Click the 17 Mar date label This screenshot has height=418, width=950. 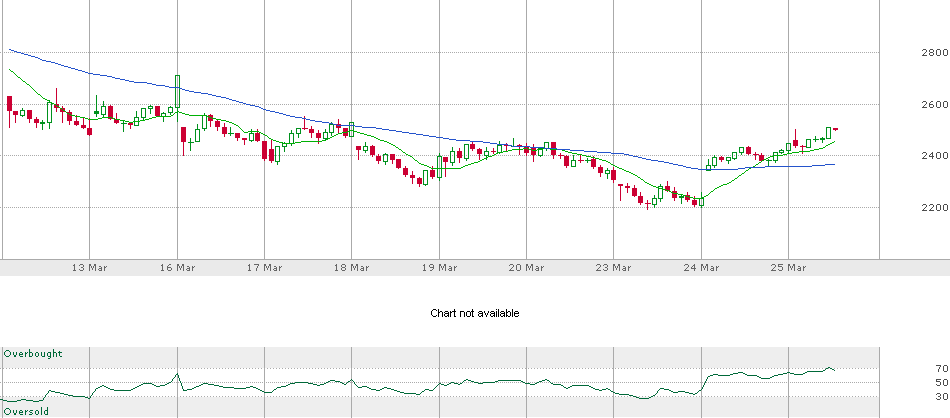pyautogui.click(x=265, y=267)
